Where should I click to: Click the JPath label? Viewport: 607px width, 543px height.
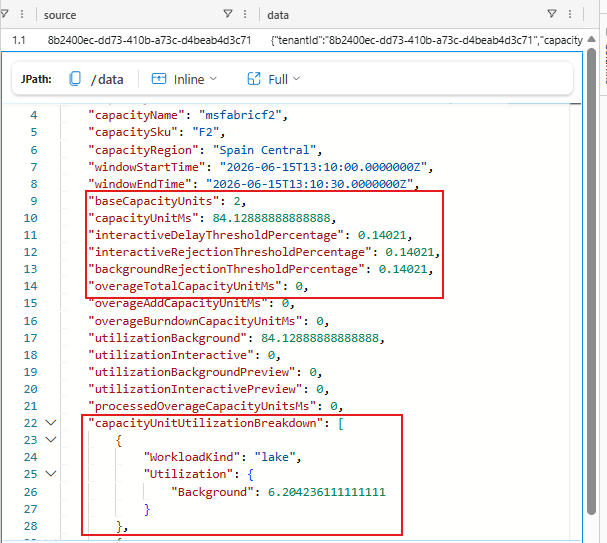tap(36, 79)
